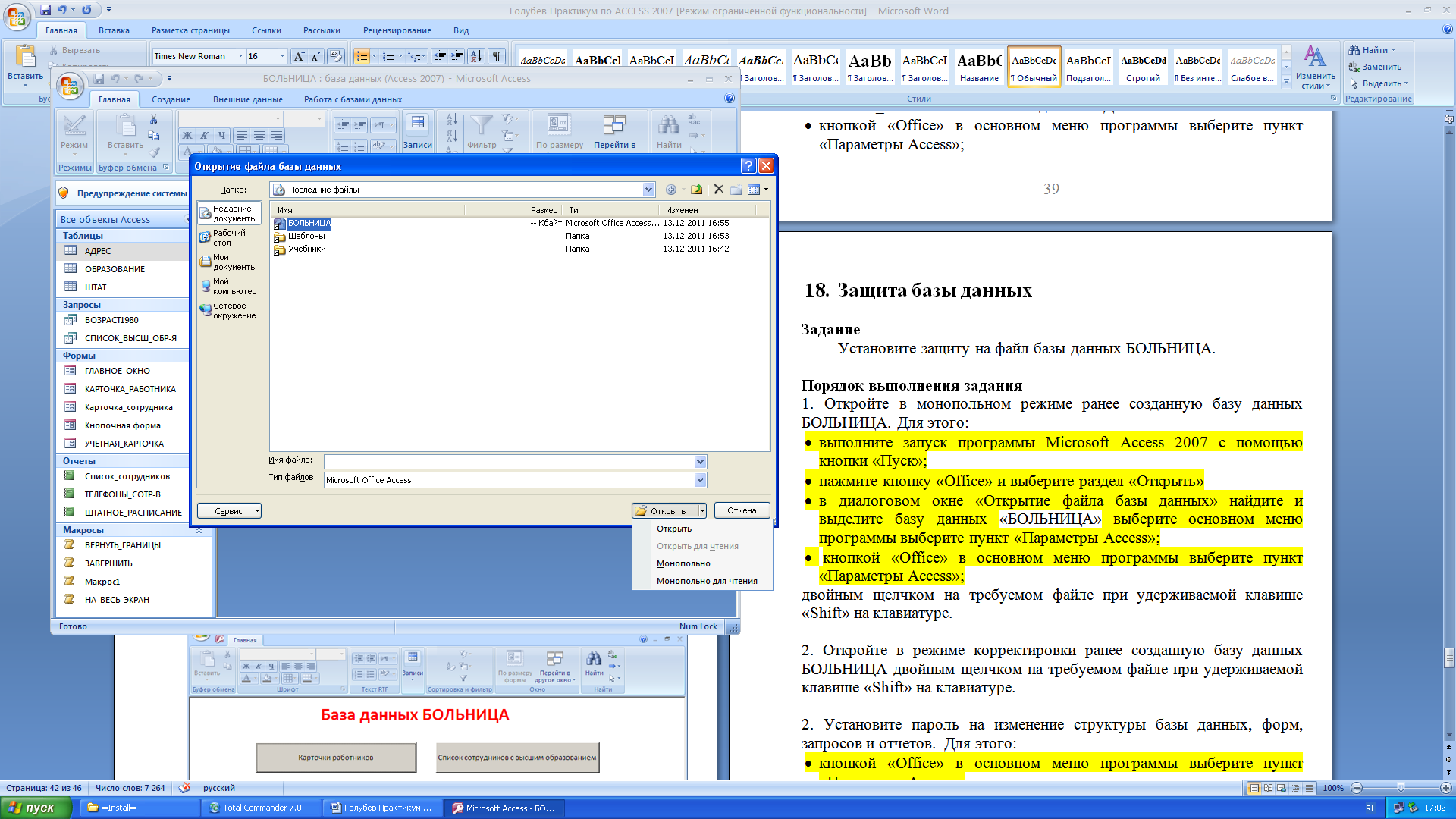This screenshot has width=1456, height=819.
Task: Click decrease indent icon in Word ribbon
Action: coord(440,56)
